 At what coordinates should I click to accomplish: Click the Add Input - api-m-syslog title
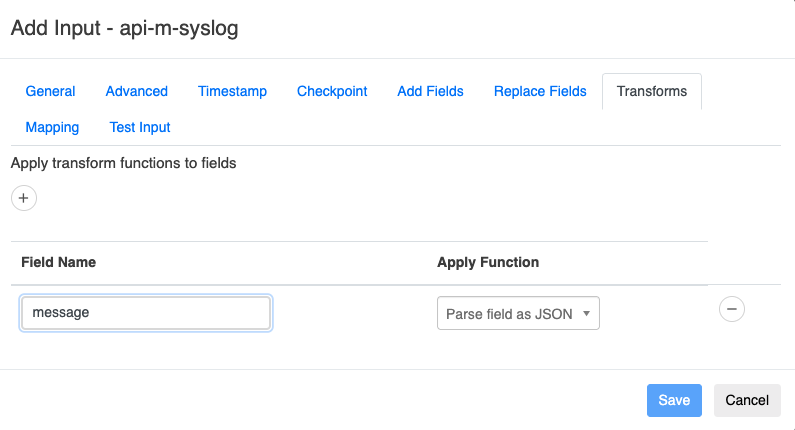[x=124, y=27]
